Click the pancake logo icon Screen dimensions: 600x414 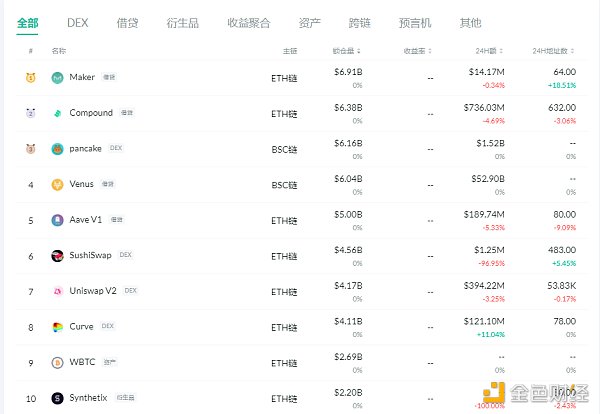pyautogui.click(x=58, y=149)
